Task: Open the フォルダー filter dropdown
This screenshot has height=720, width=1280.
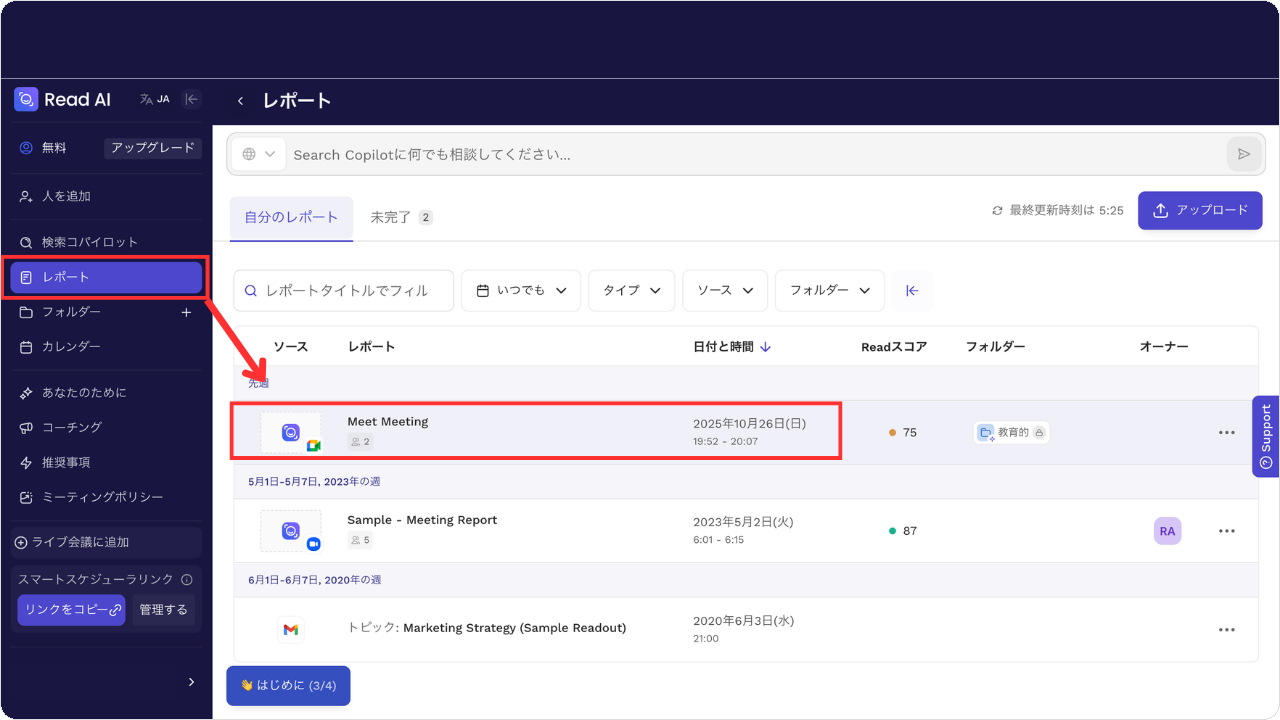Action: click(830, 290)
